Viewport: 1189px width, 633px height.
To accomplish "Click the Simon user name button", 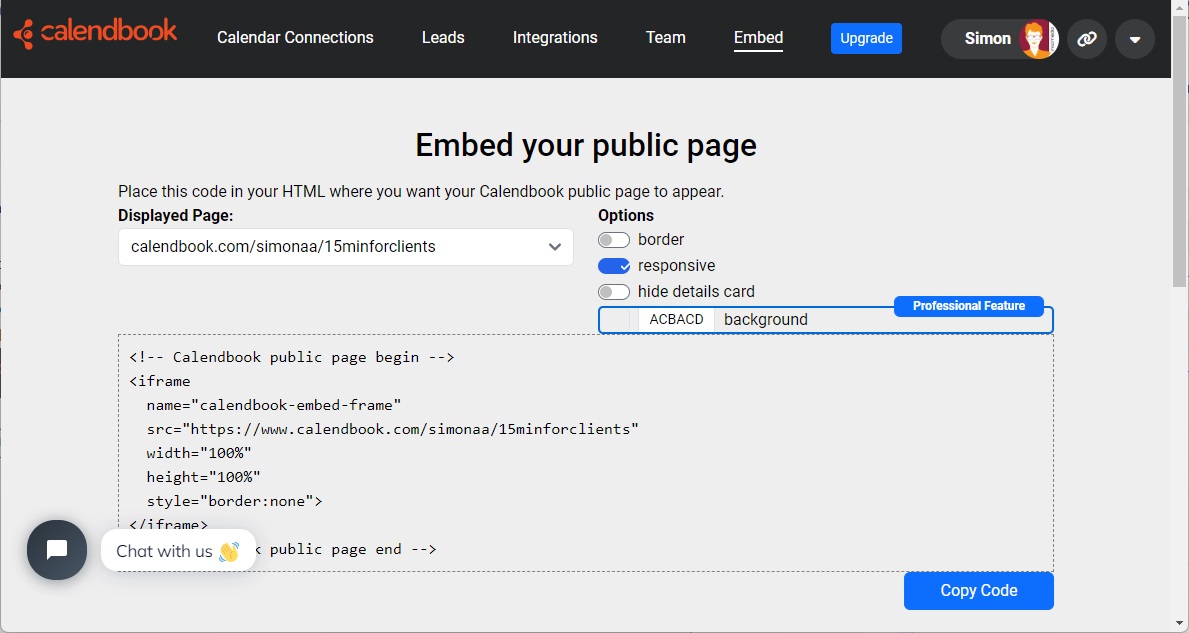I will tap(987, 39).
